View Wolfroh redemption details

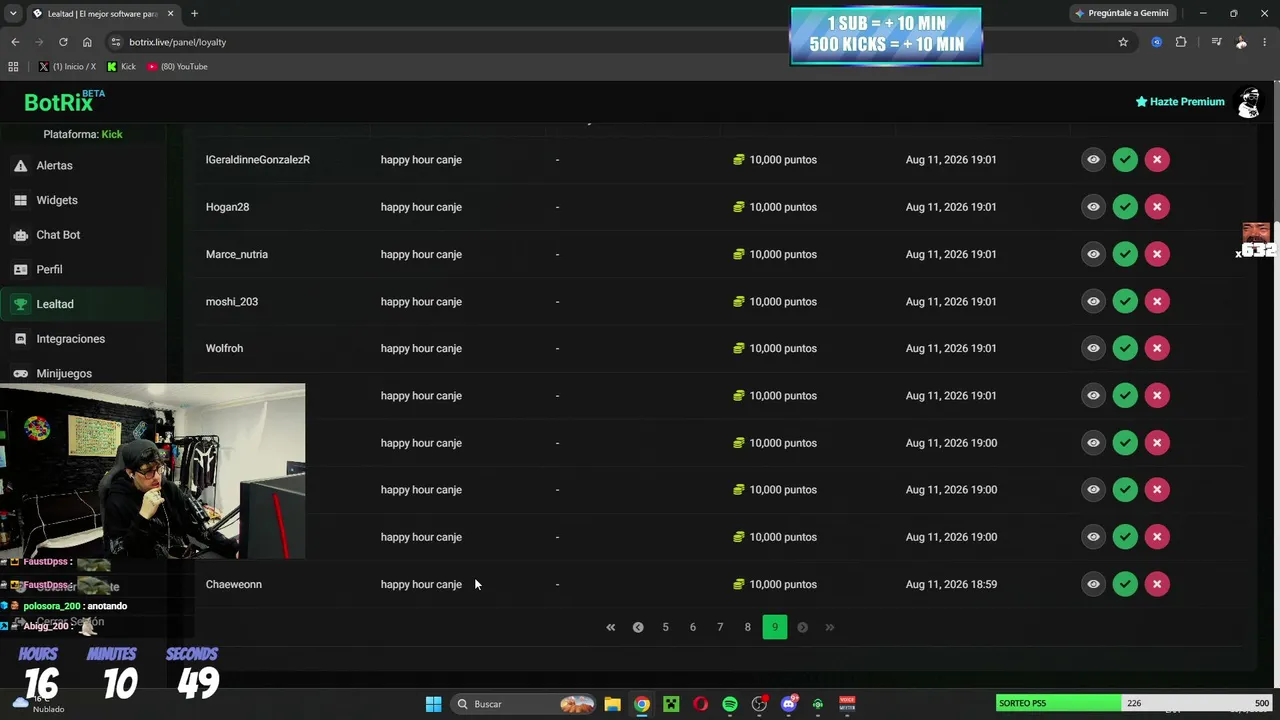click(x=1093, y=348)
